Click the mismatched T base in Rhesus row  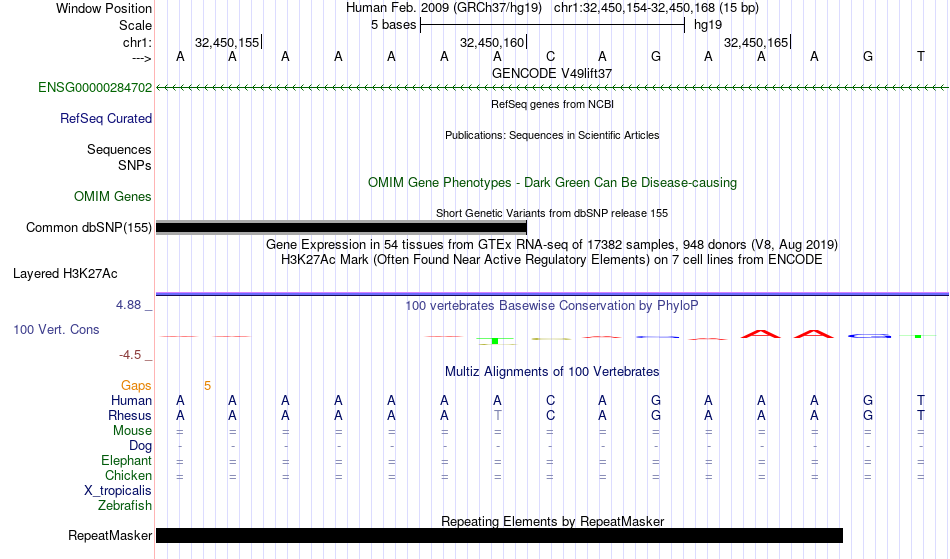497,415
